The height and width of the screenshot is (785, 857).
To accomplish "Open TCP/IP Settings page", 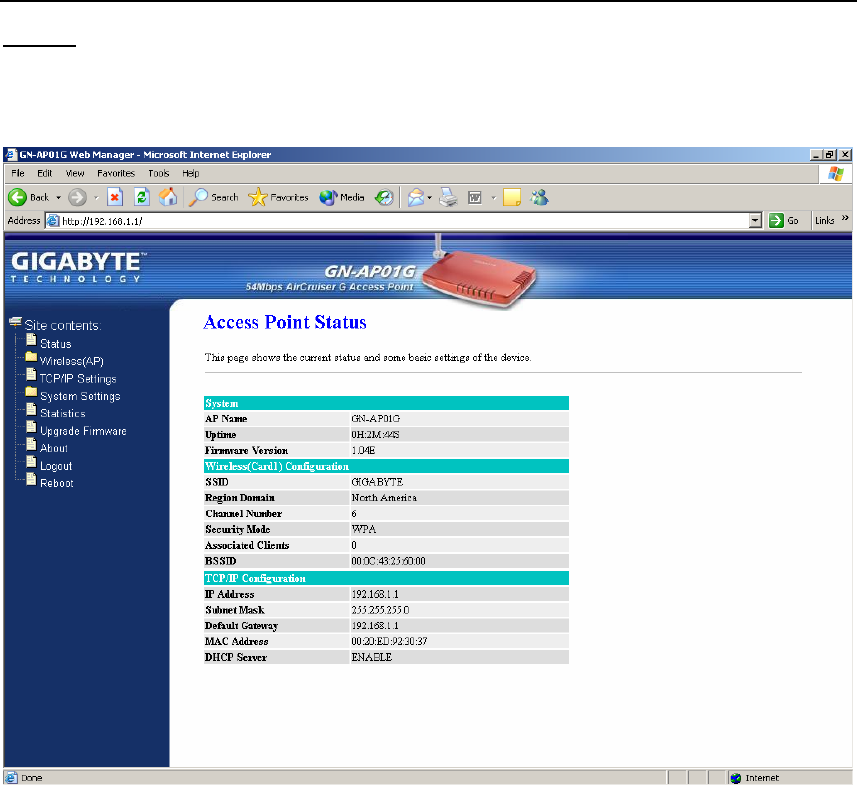I will pyautogui.click(x=78, y=379).
